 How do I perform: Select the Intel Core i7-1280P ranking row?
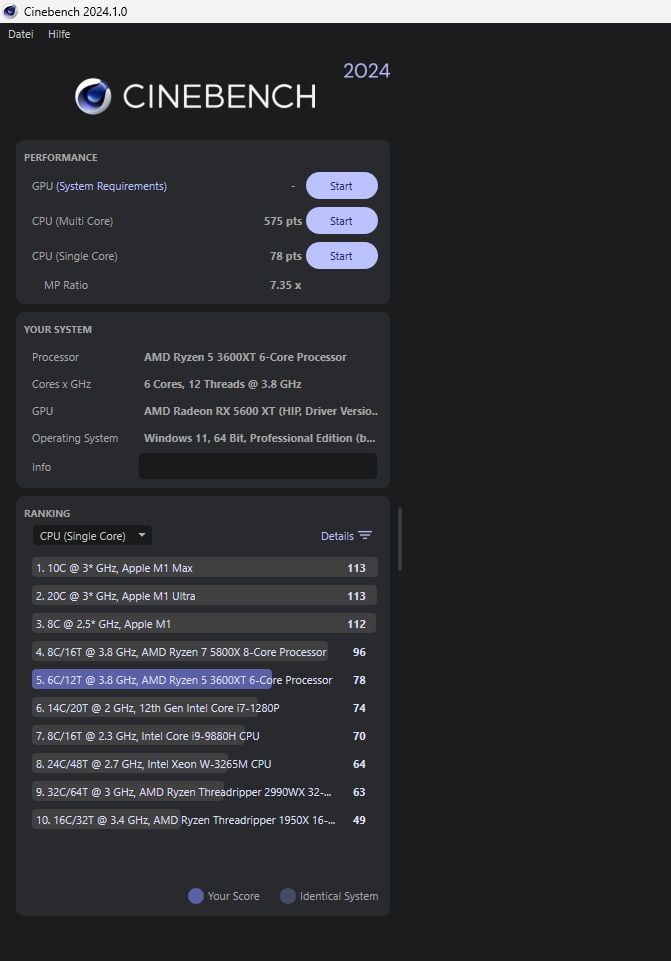coord(205,708)
